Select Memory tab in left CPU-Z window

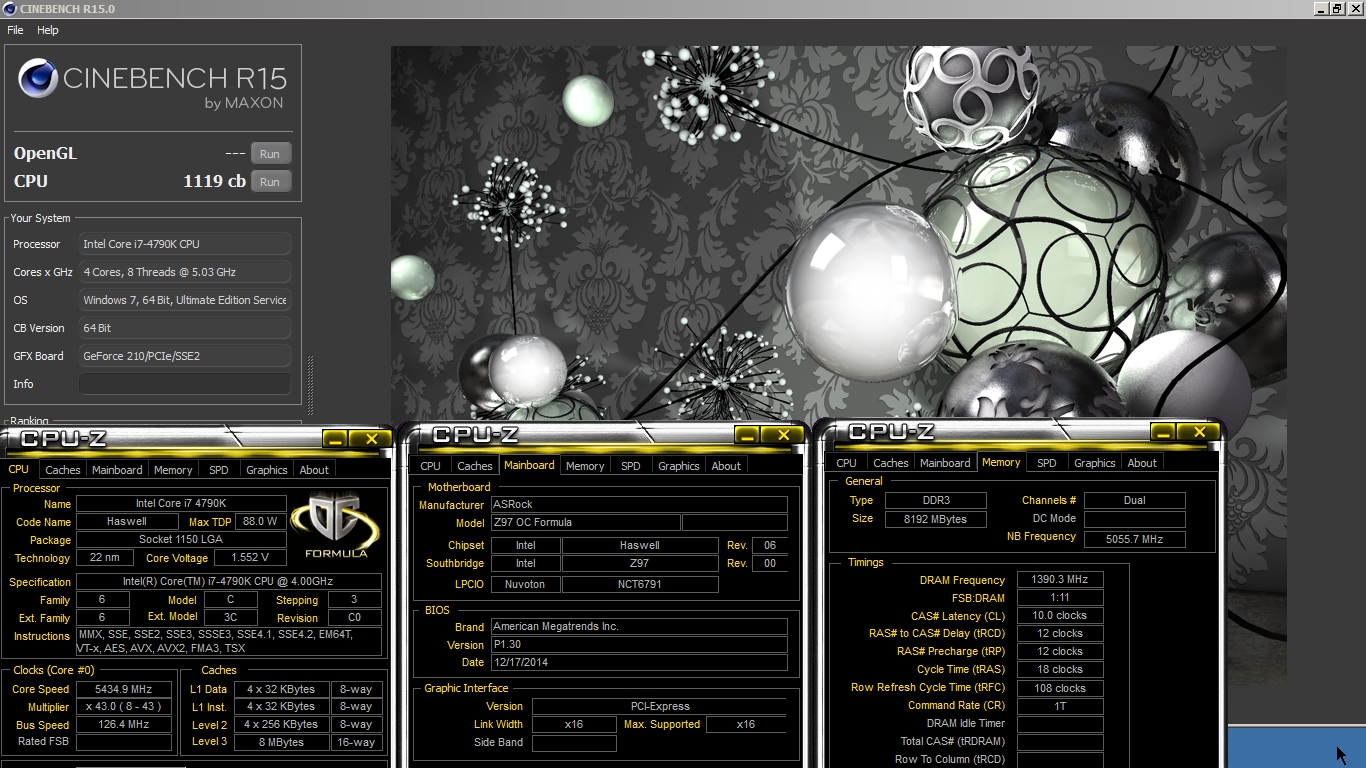pyautogui.click(x=173, y=470)
